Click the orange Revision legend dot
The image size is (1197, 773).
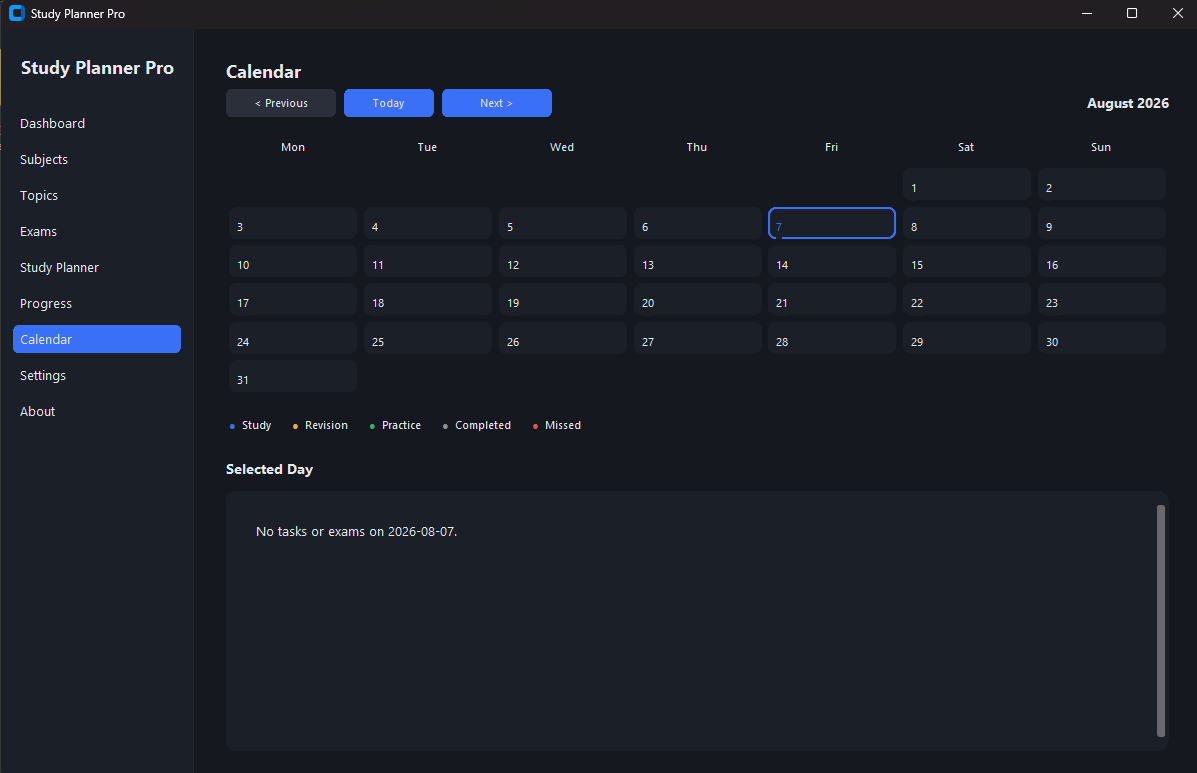pos(295,427)
